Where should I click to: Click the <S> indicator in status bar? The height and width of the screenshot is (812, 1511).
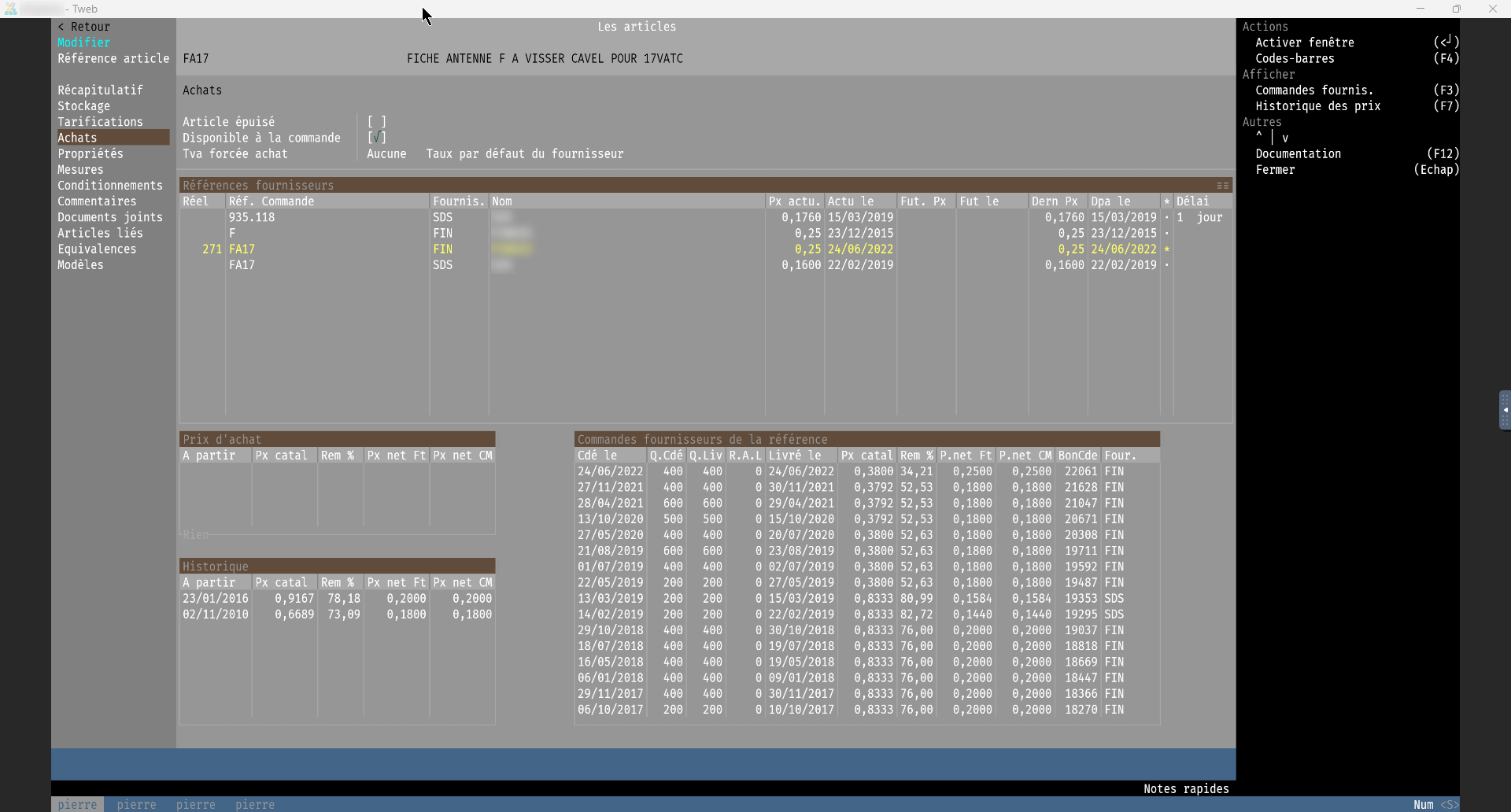point(1449,804)
